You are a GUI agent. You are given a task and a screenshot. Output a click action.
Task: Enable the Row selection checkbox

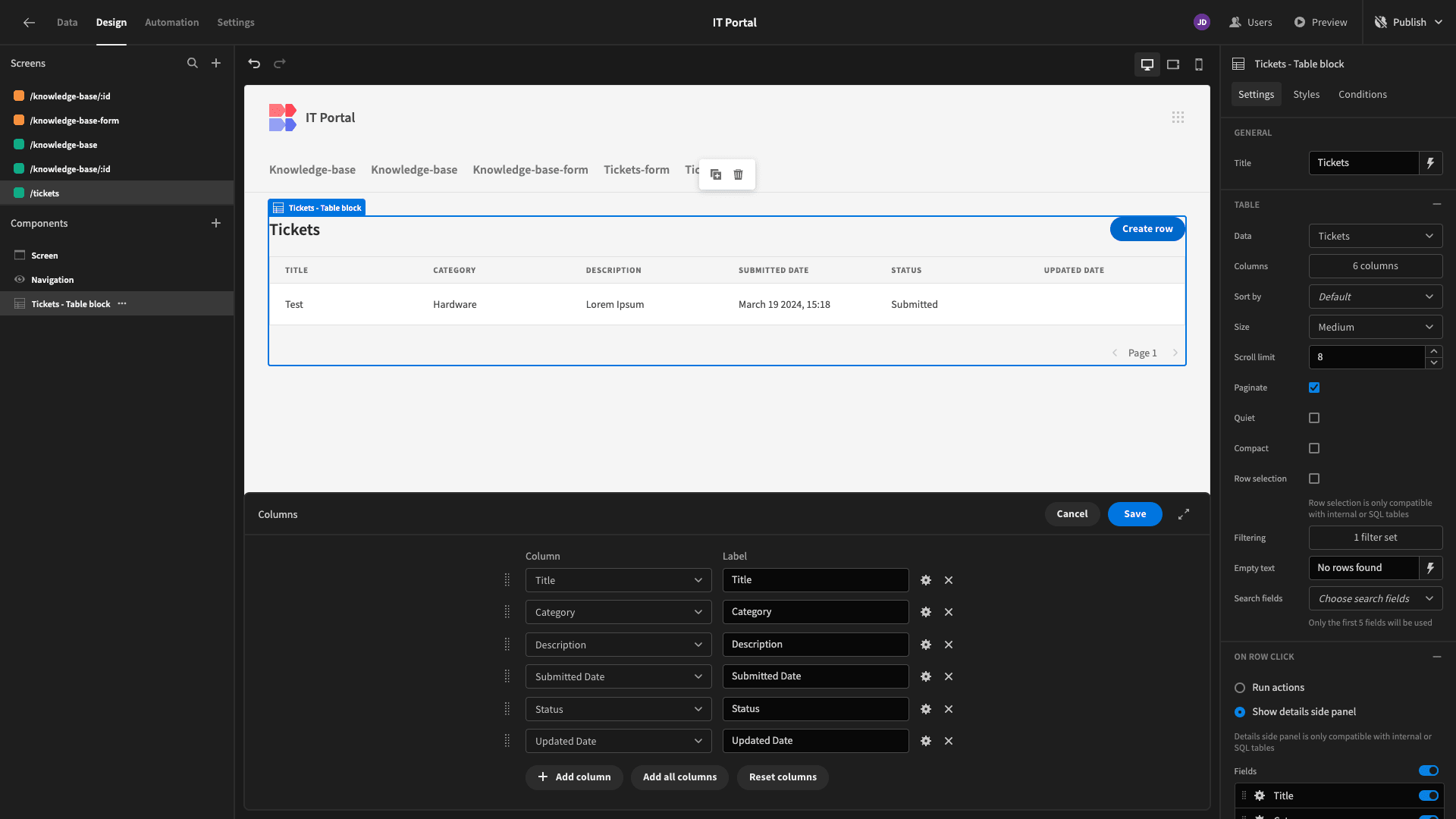[x=1314, y=479]
